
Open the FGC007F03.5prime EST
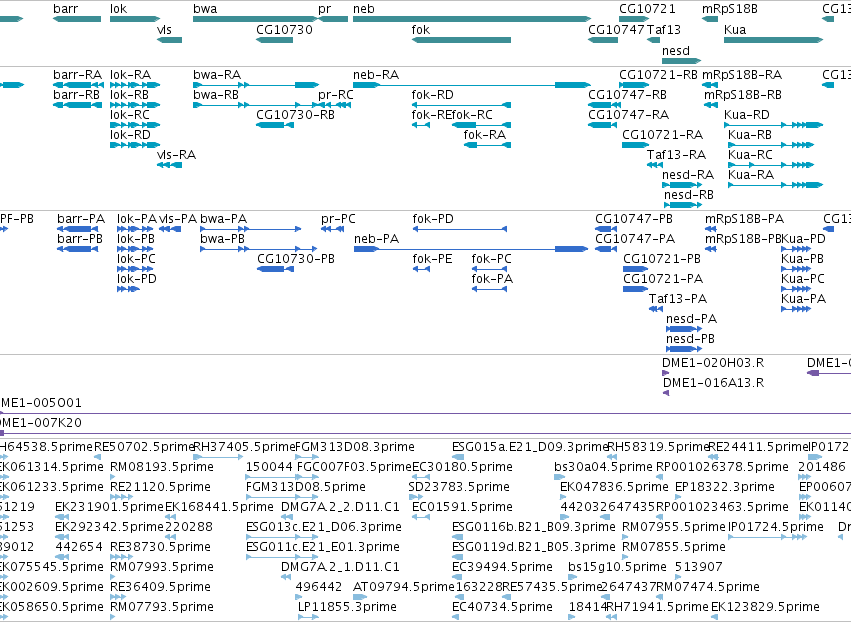(307, 477)
